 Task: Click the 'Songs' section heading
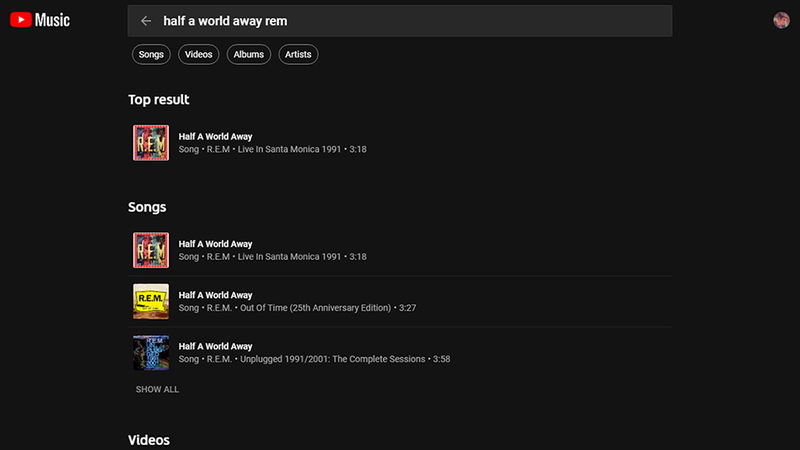click(147, 207)
